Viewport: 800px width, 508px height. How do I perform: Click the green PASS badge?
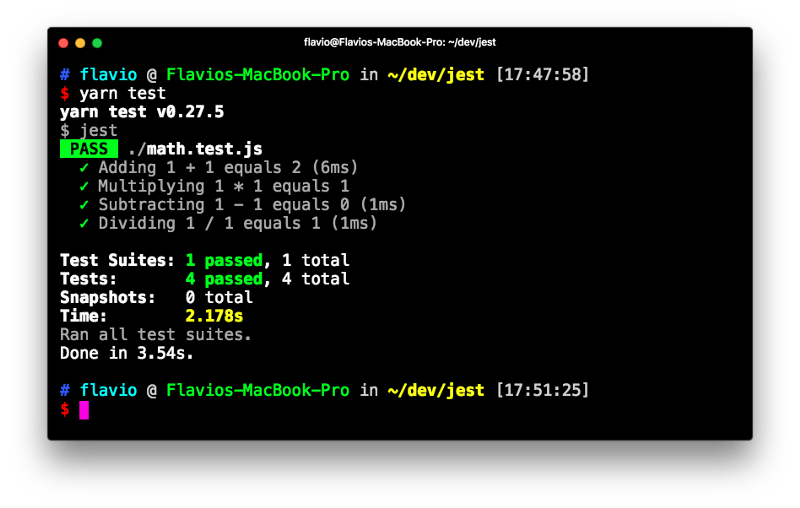tap(89, 149)
